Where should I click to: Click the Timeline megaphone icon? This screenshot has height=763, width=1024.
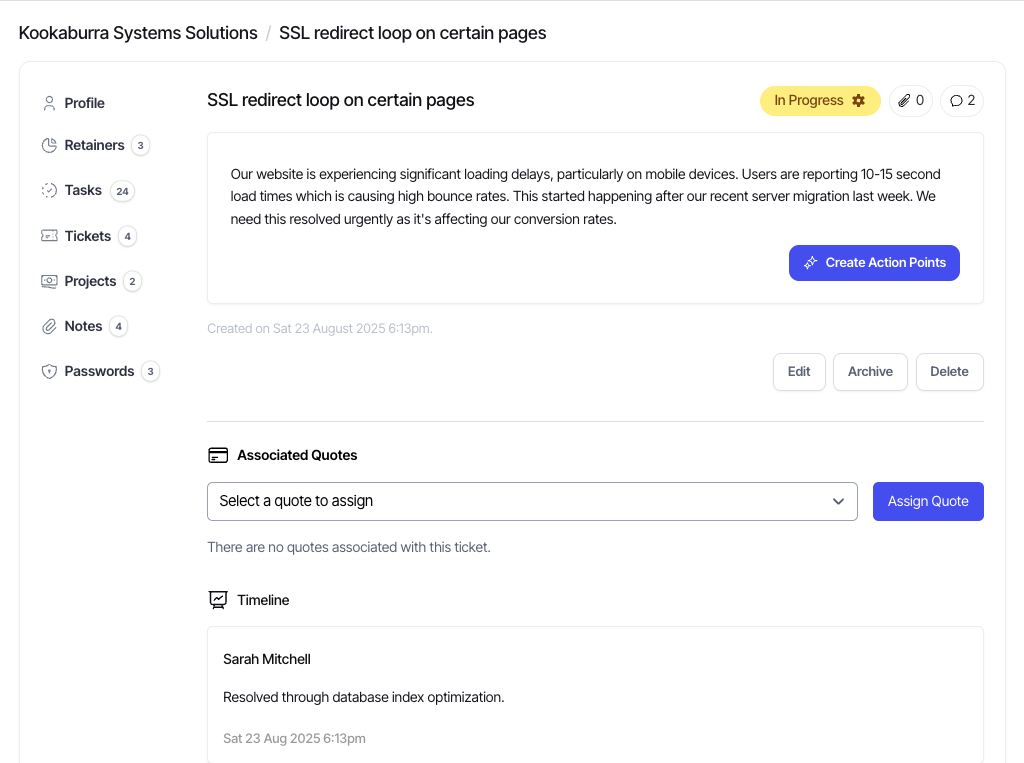tap(218, 599)
